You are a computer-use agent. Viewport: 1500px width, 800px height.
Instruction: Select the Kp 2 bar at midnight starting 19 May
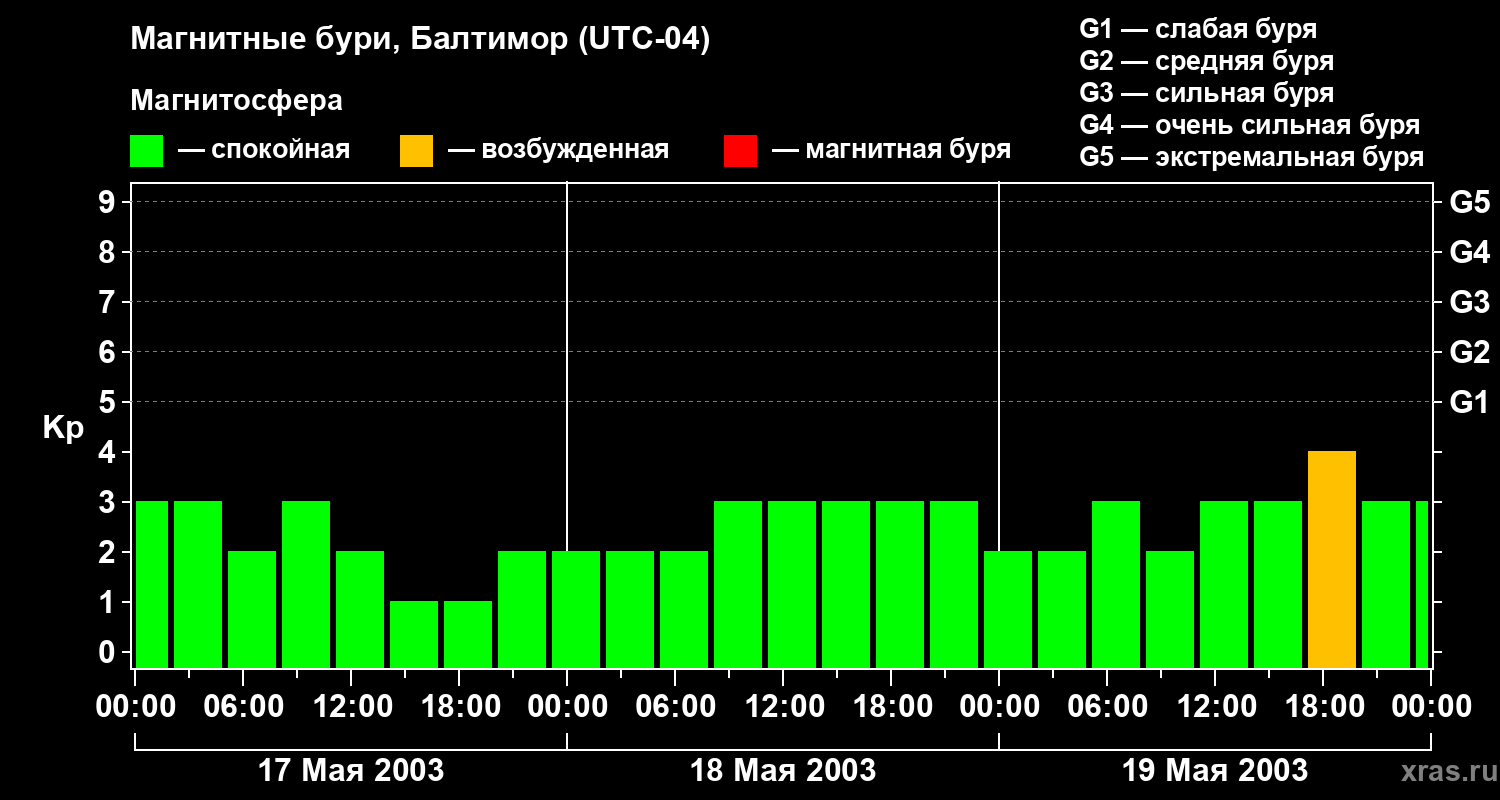point(1008,610)
